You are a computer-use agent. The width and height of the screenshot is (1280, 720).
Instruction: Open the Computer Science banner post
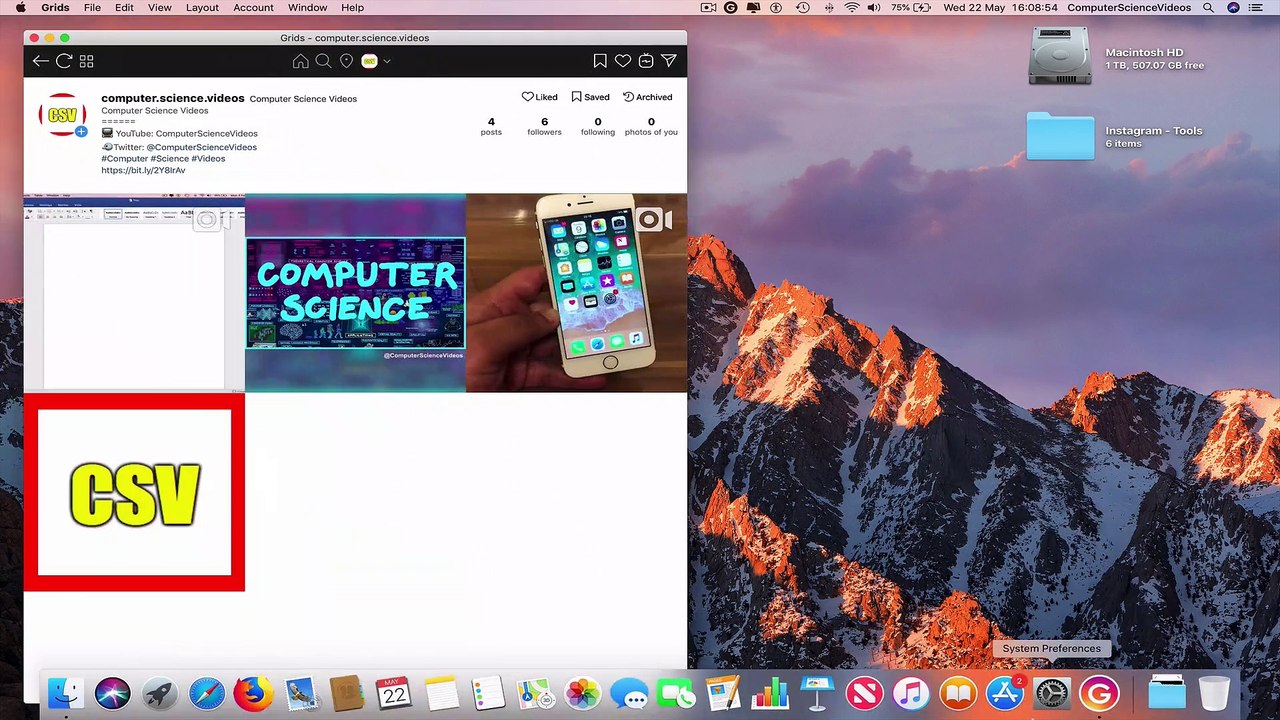[355, 292]
